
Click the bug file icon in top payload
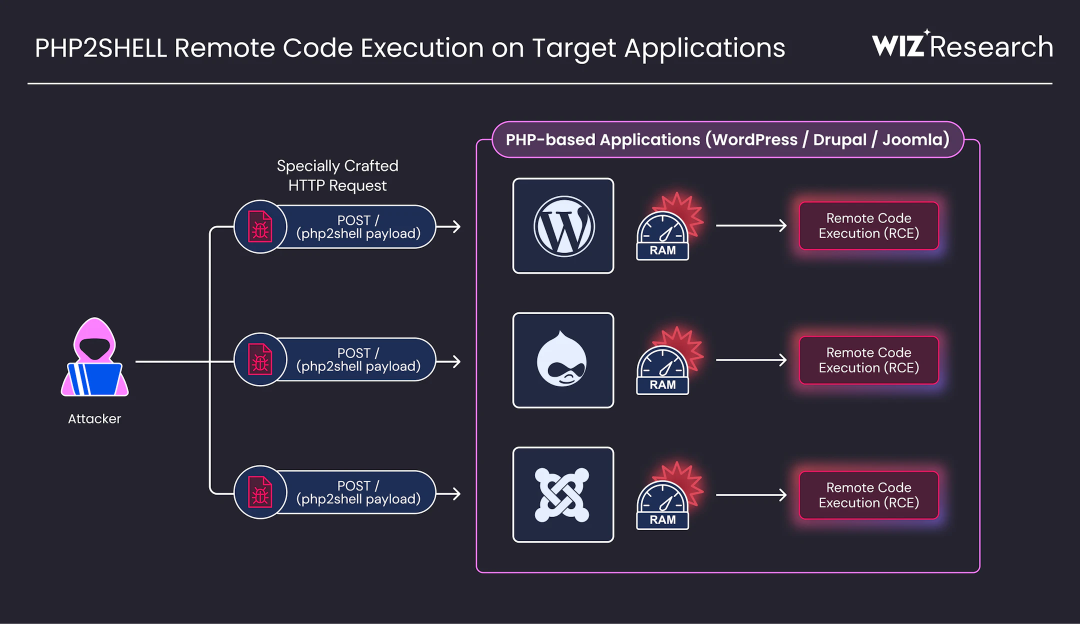pyautogui.click(x=260, y=227)
